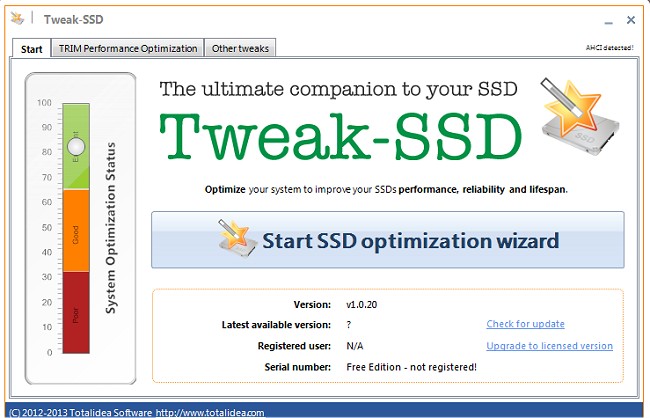Start the SSD optimization wizard

point(388,240)
